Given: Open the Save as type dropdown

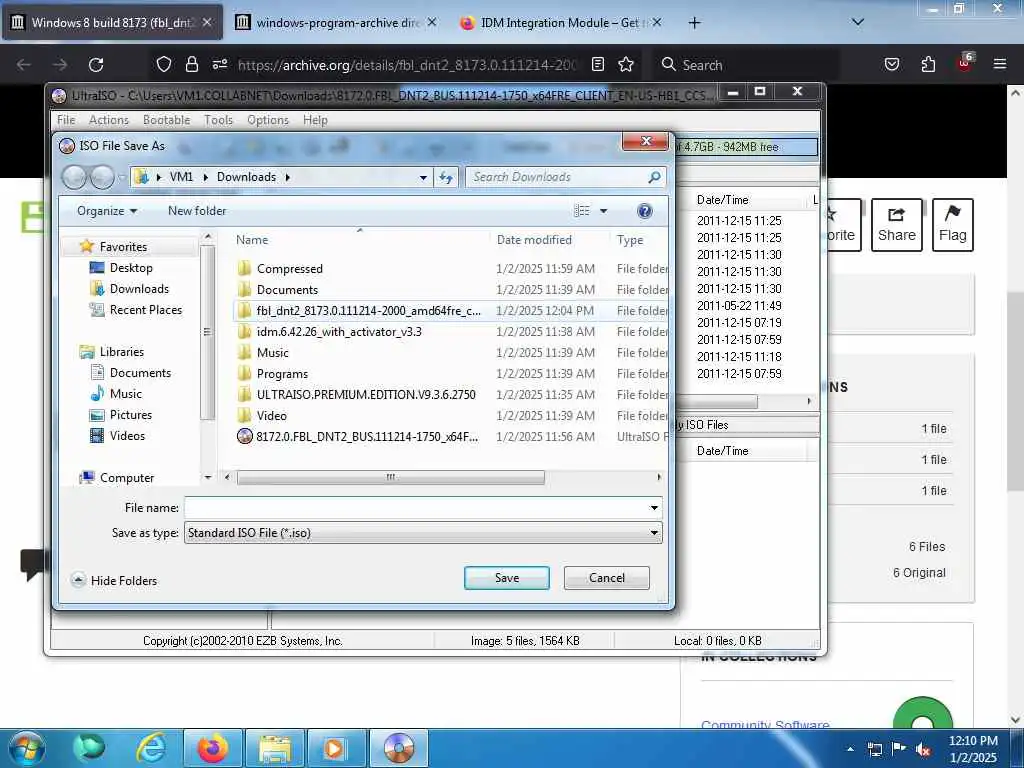Looking at the screenshot, I should tap(423, 533).
